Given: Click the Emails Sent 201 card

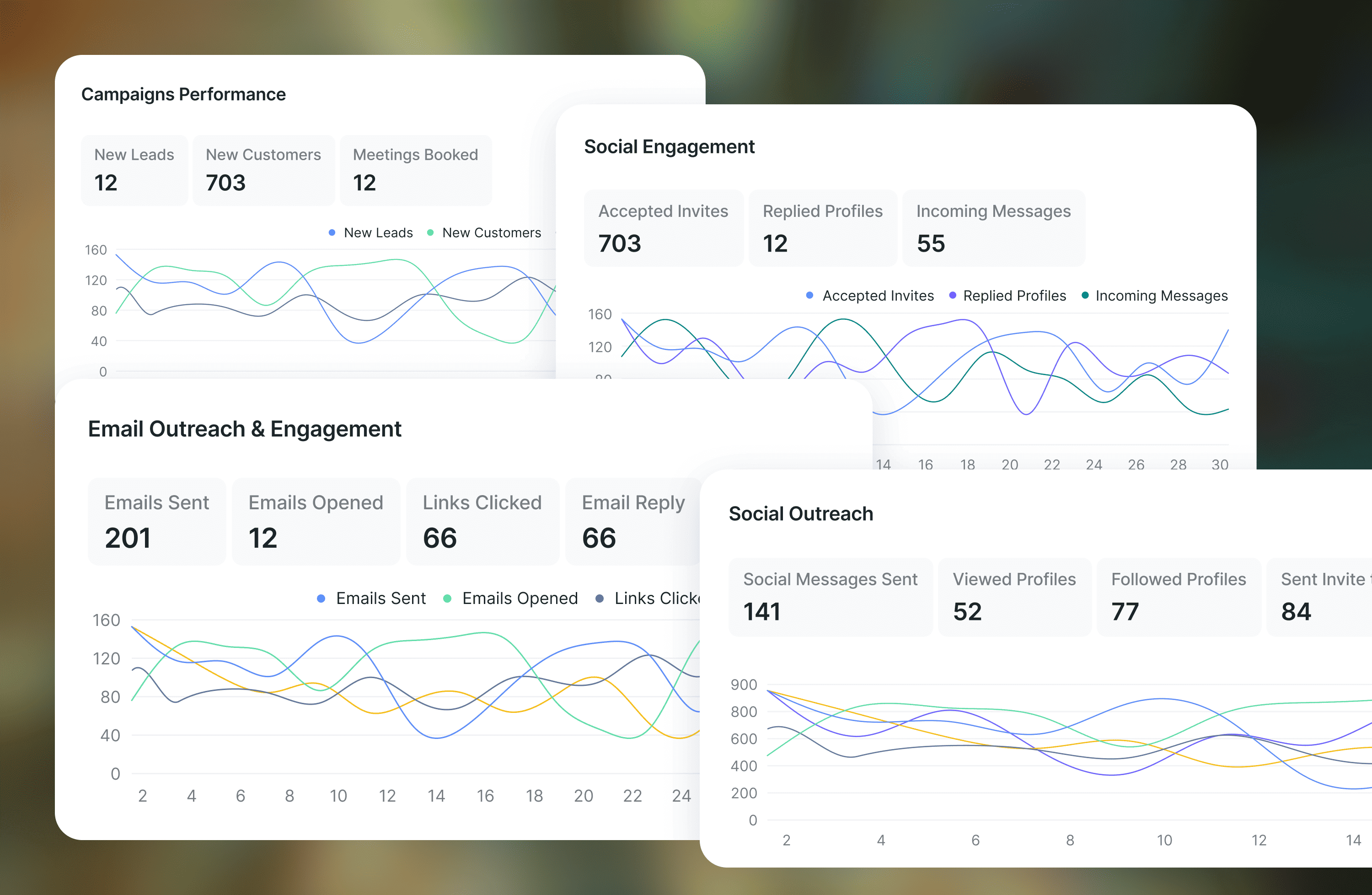Looking at the screenshot, I should tap(157, 521).
